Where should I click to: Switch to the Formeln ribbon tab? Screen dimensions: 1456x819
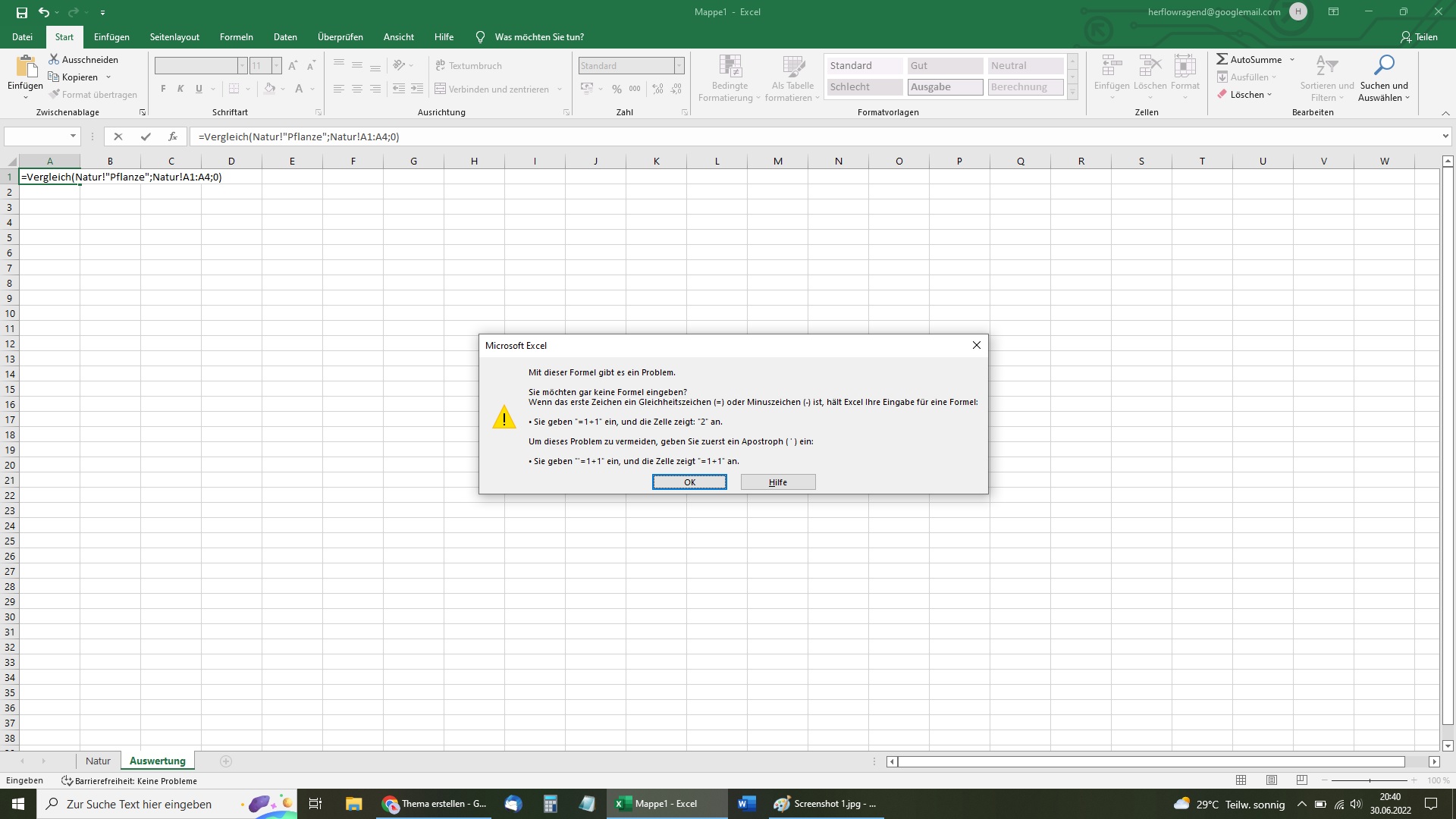pos(237,36)
